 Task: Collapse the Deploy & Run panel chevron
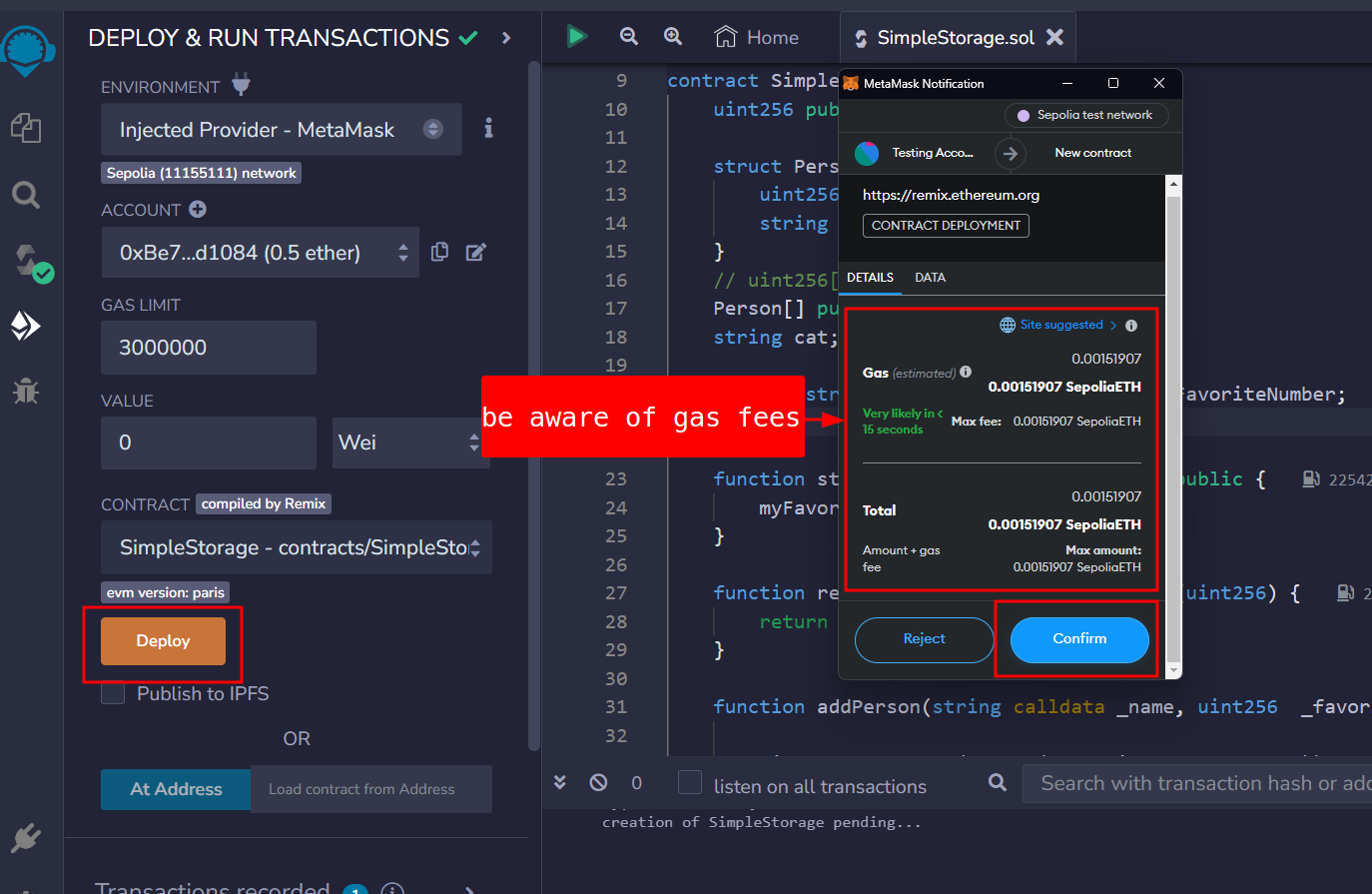click(506, 38)
